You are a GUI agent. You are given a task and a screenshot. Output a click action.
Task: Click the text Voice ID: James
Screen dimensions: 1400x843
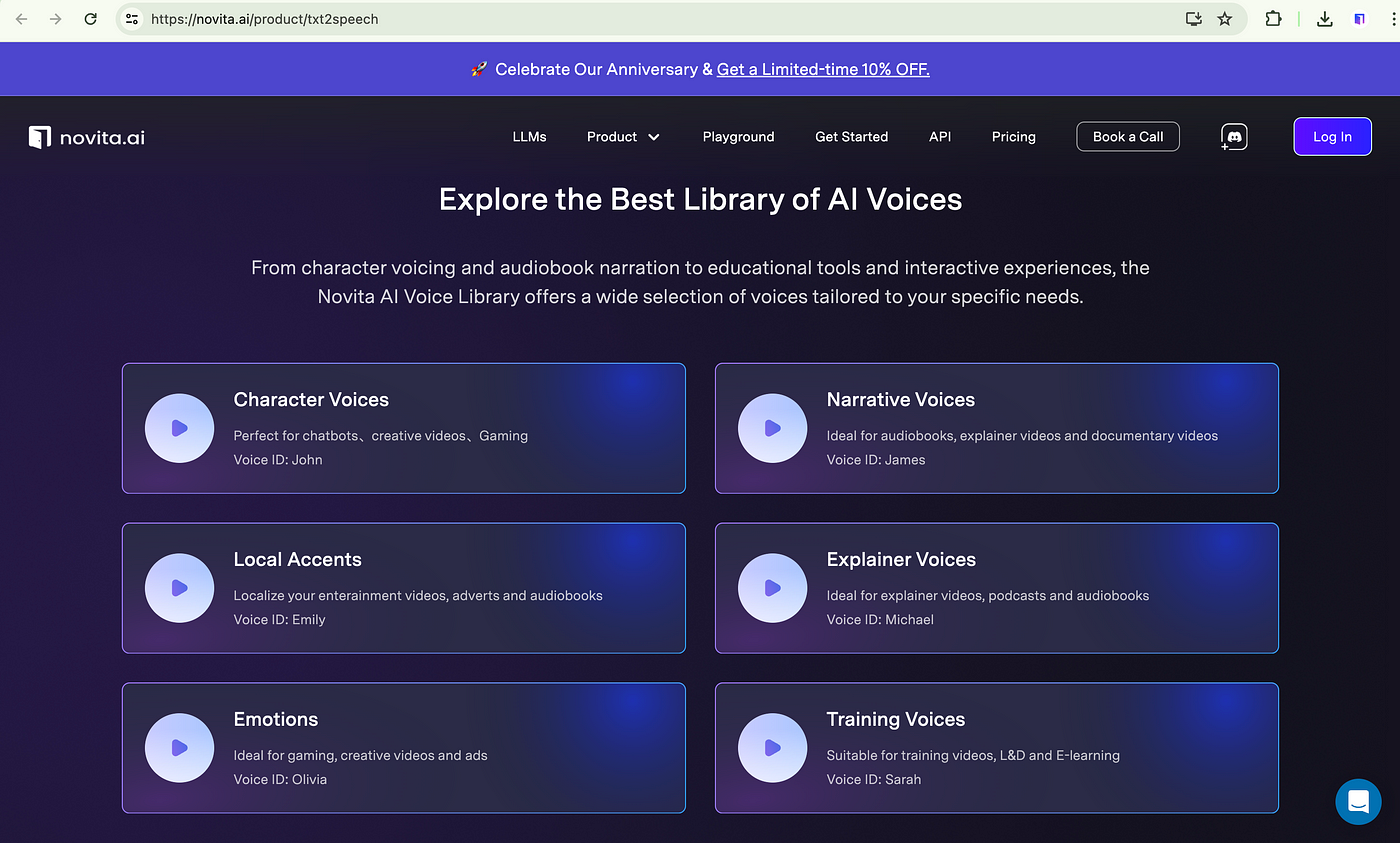[x=875, y=460]
